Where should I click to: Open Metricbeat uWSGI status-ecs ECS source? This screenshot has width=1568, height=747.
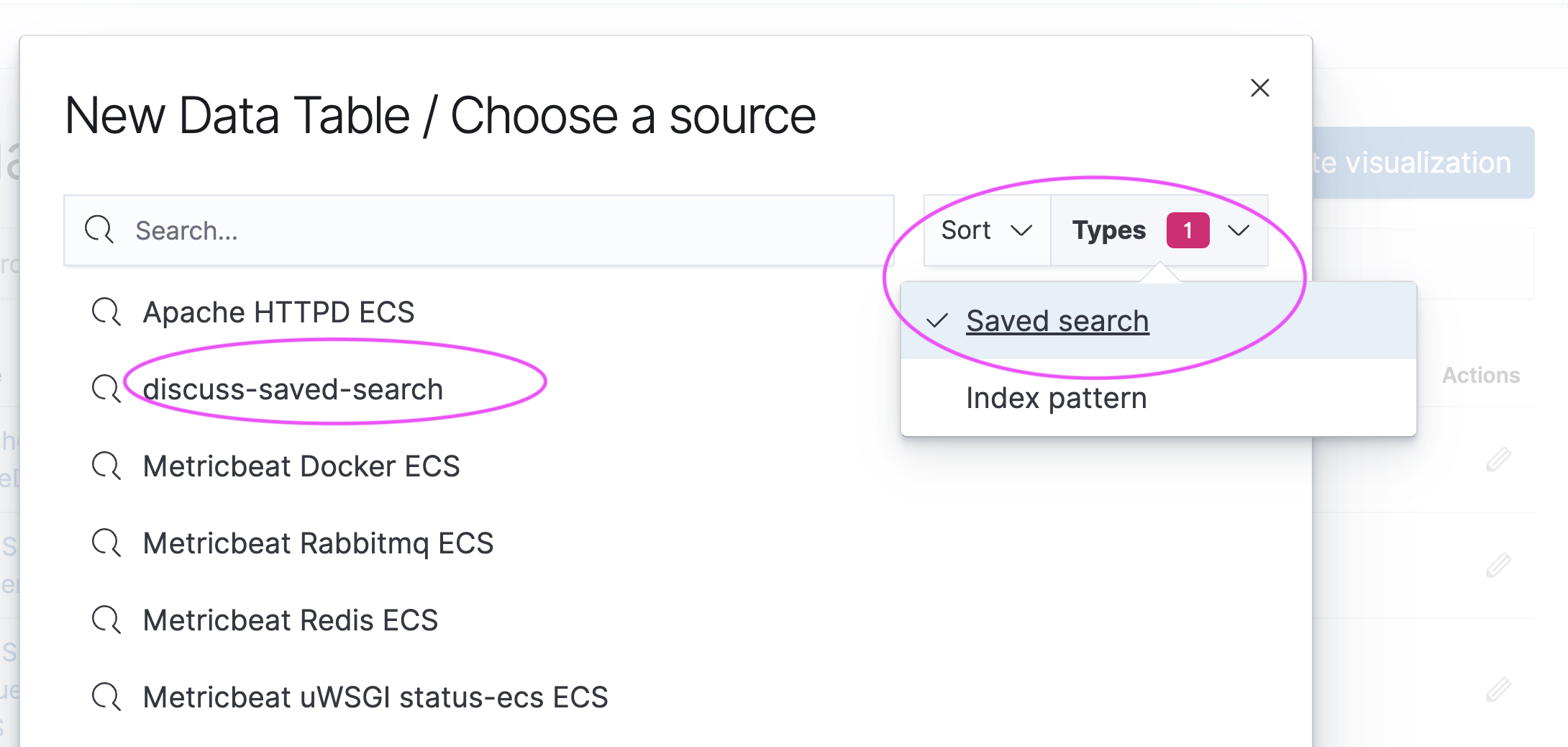pyautogui.click(x=375, y=697)
